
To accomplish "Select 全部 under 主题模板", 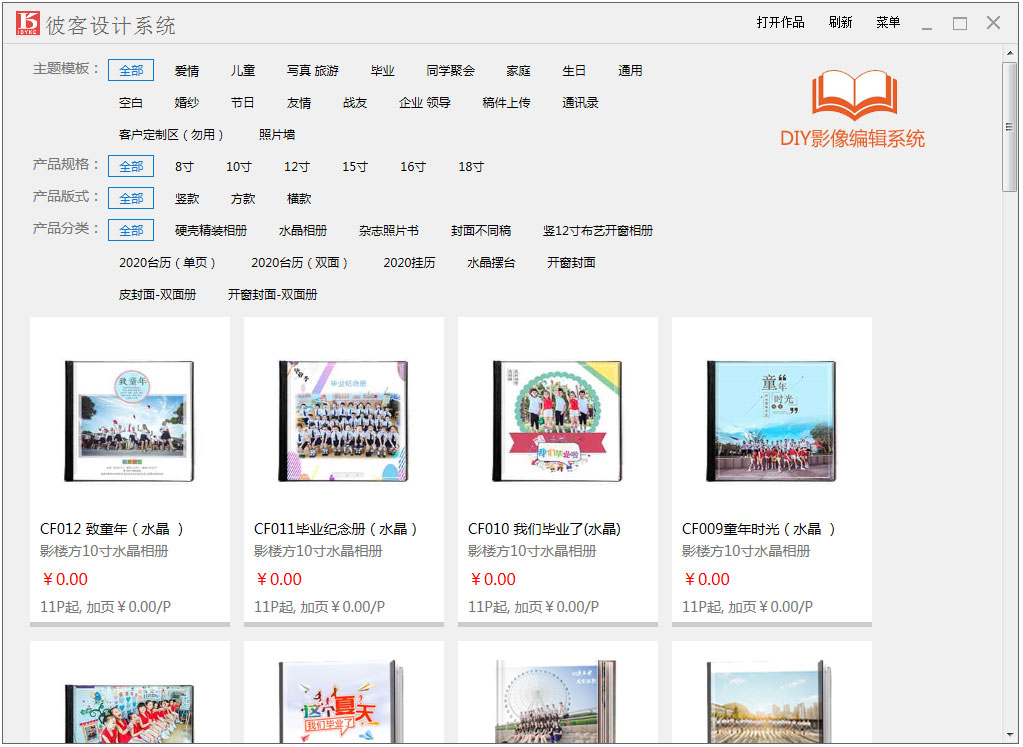I will point(131,70).
